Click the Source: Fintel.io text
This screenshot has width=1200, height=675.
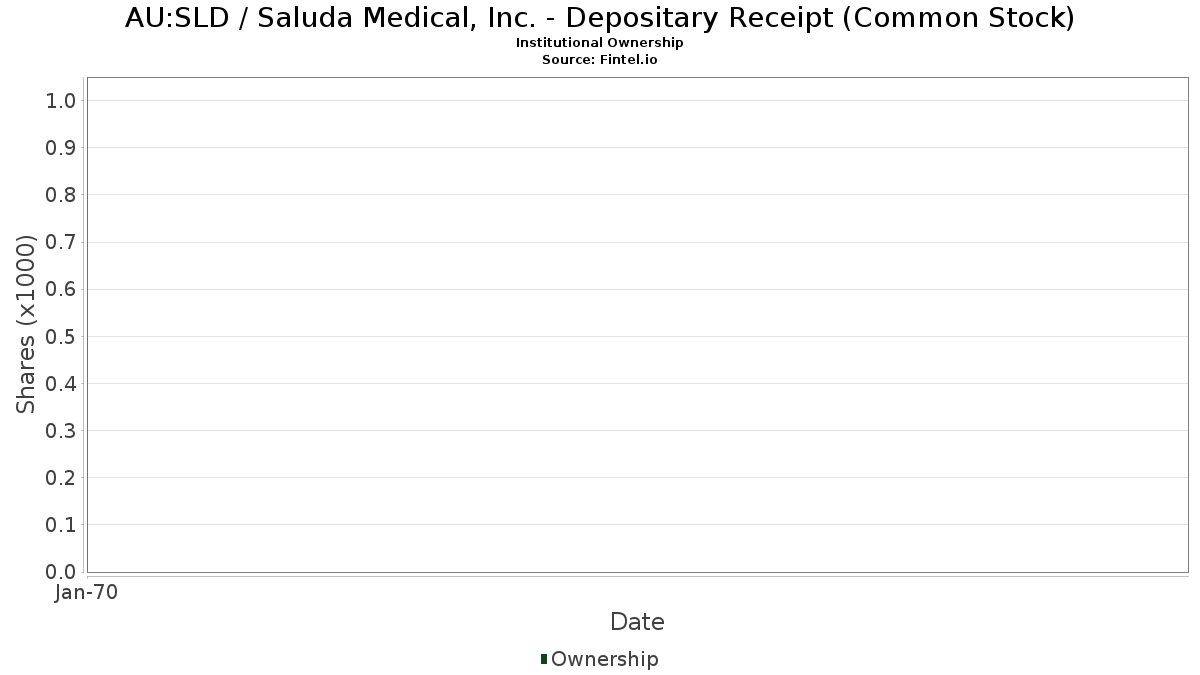[x=599, y=60]
